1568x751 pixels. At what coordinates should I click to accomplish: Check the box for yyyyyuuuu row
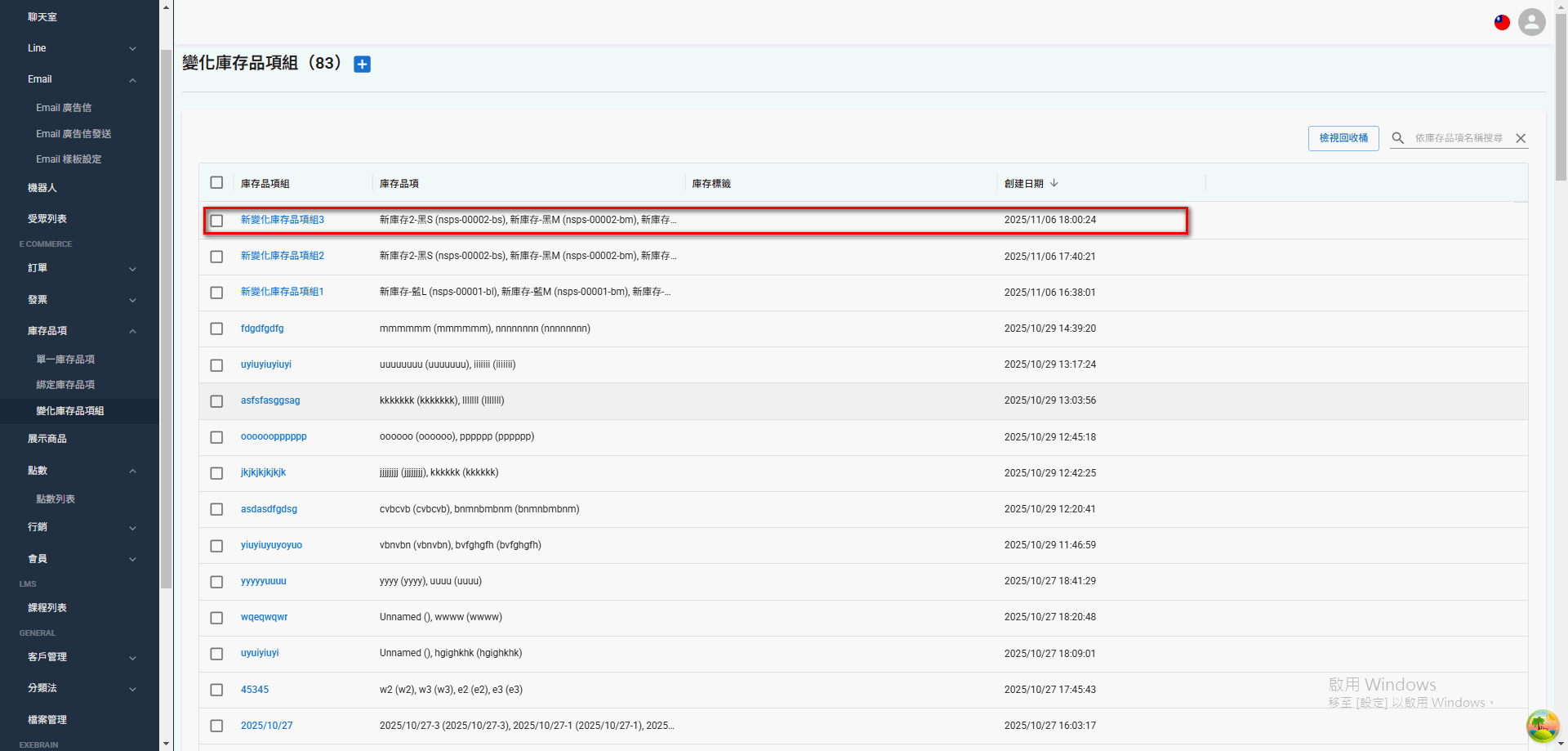point(216,582)
